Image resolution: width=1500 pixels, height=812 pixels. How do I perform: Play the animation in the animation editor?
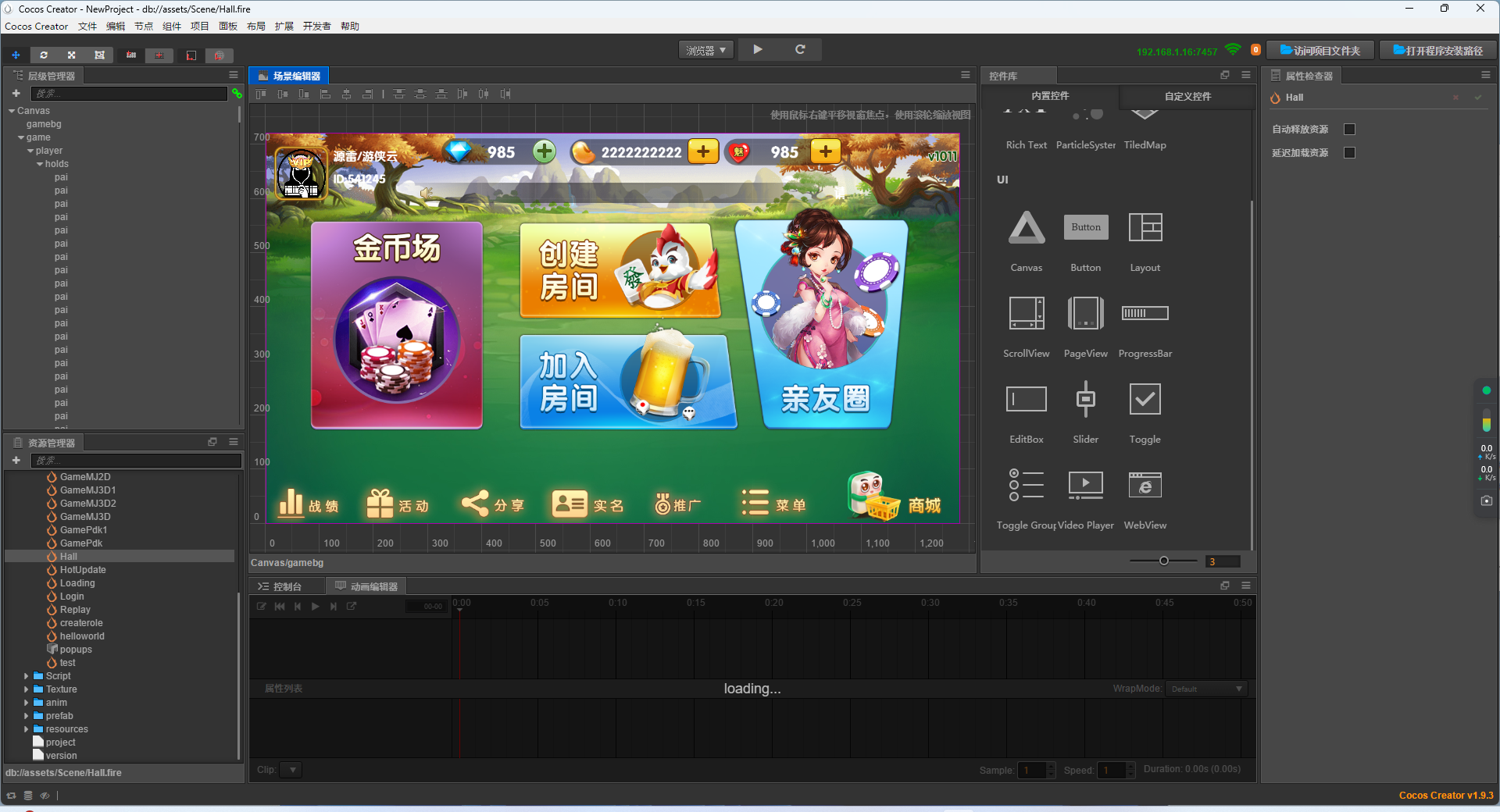pyautogui.click(x=315, y=607)
